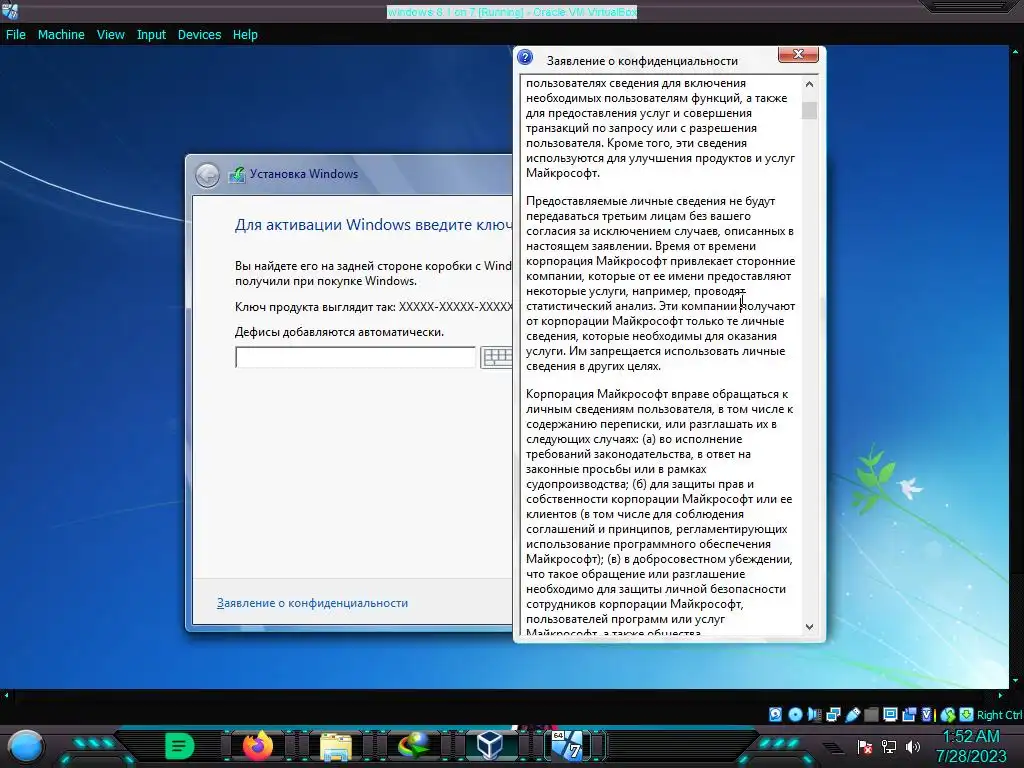
Task: Open the Input menu
Action: click(151, 35)
